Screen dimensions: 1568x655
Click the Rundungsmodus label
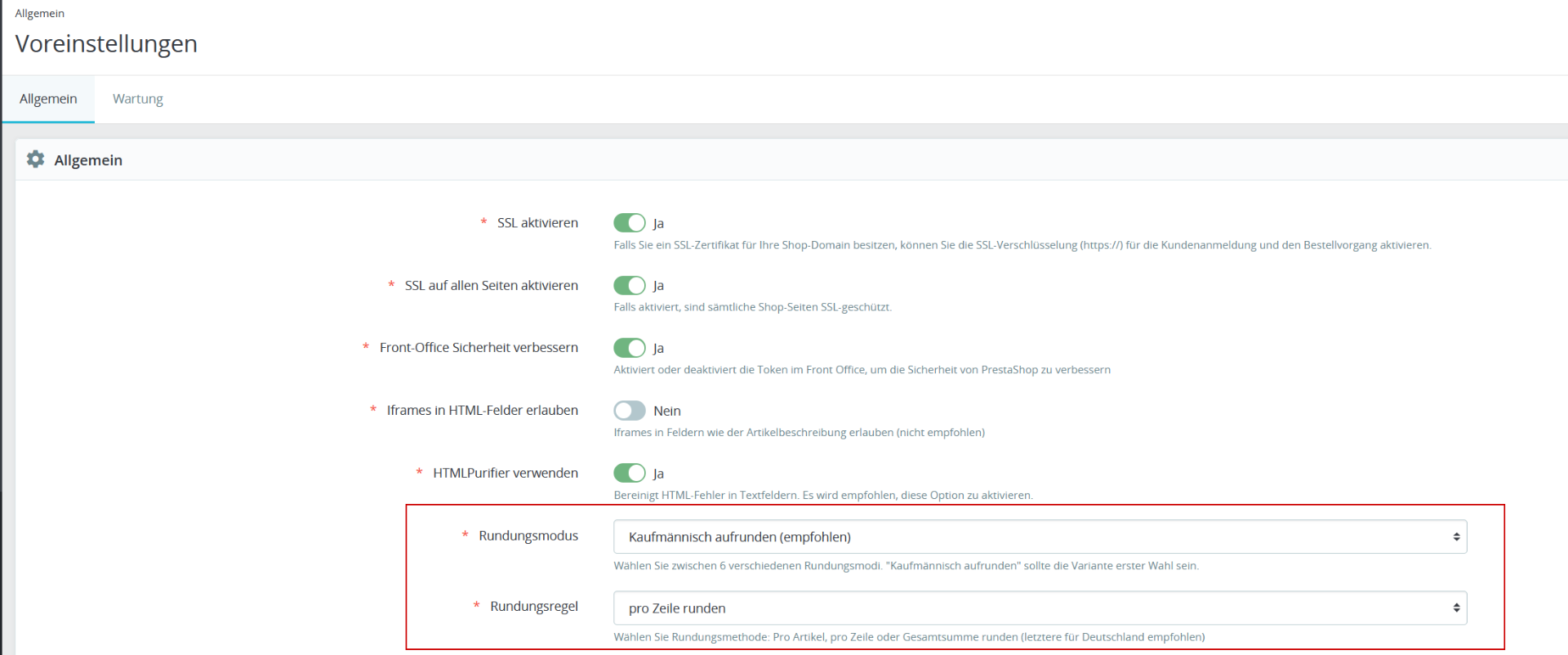point(528,536)
